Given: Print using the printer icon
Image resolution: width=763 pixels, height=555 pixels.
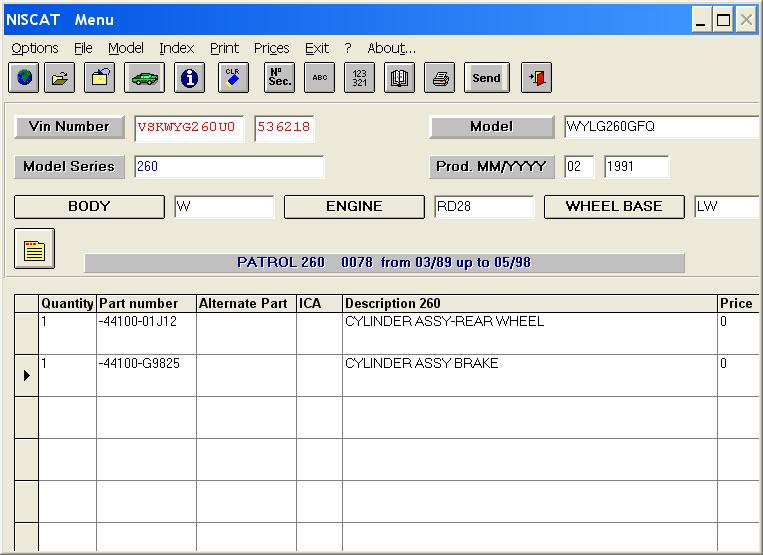Looking at the screenshot, I should (439, 77).
